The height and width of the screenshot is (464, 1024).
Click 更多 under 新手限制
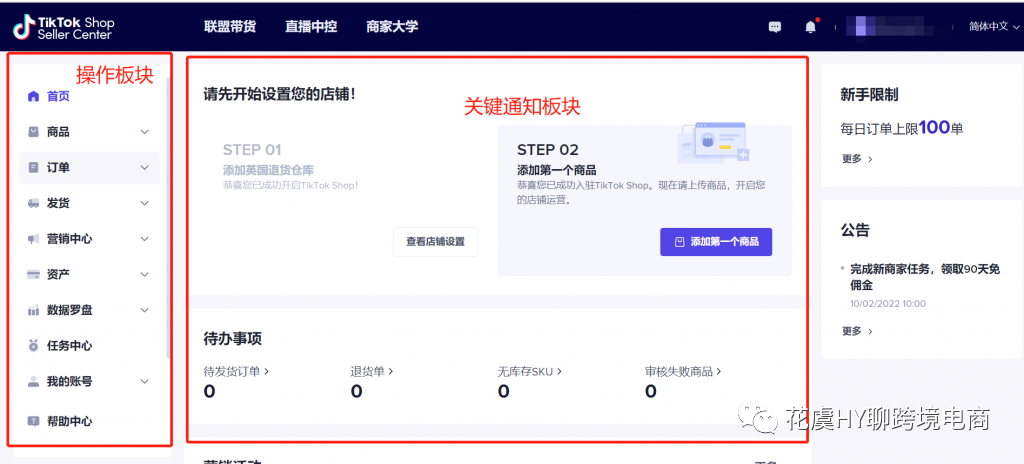857,159
